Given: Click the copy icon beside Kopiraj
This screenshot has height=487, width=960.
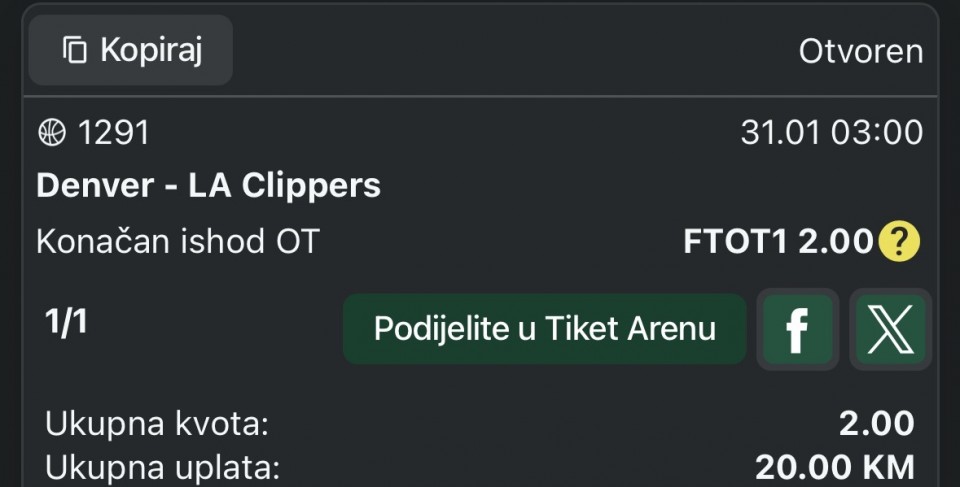Looking at the screenshot, I should (x=75, y=50).
